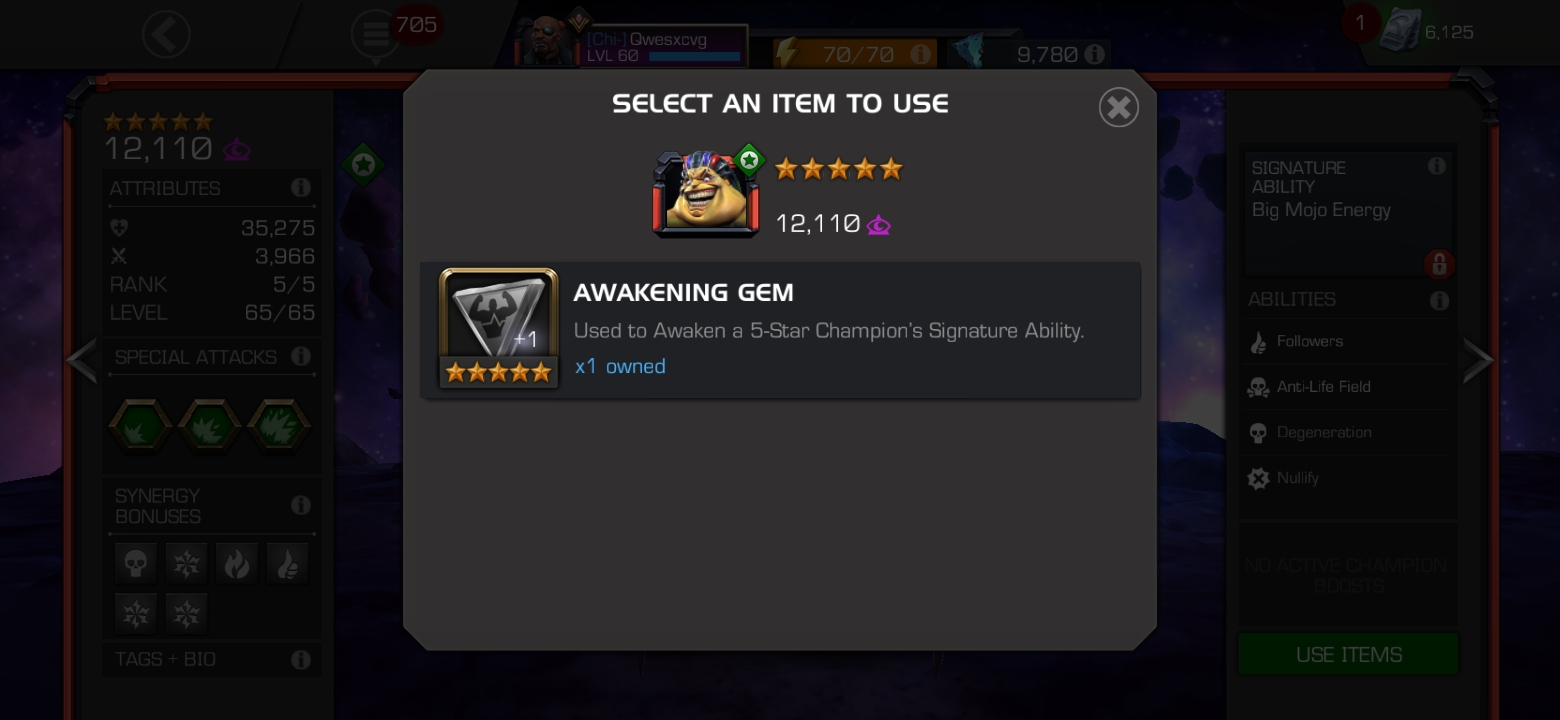This screenshot has height=720, width=1560.
Task: Open the Nullify ability entry
Action: 1347,478
